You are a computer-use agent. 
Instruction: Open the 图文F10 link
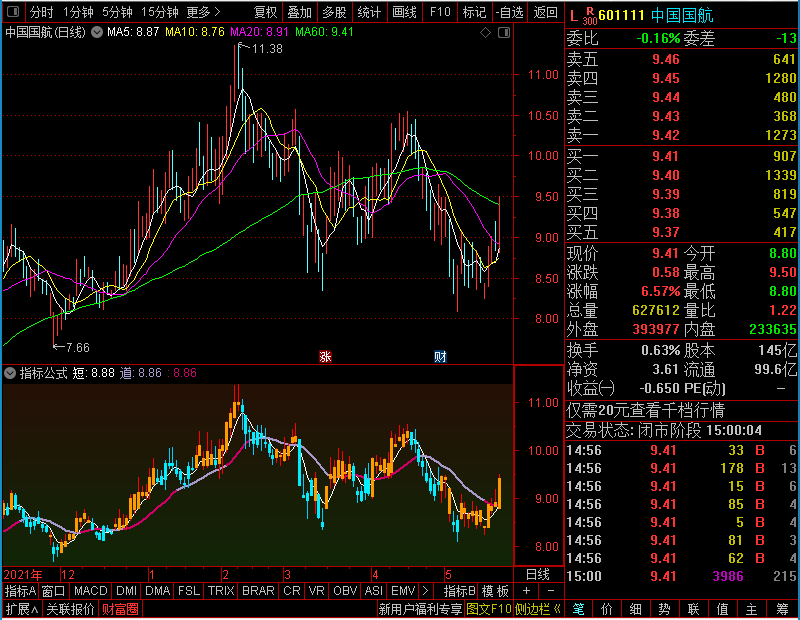[x=489, y=609]
